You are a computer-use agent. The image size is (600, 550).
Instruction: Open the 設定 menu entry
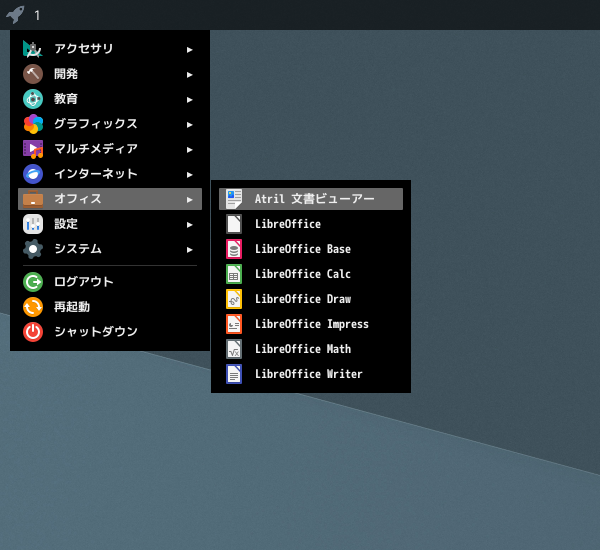click(x=110, y=224)
